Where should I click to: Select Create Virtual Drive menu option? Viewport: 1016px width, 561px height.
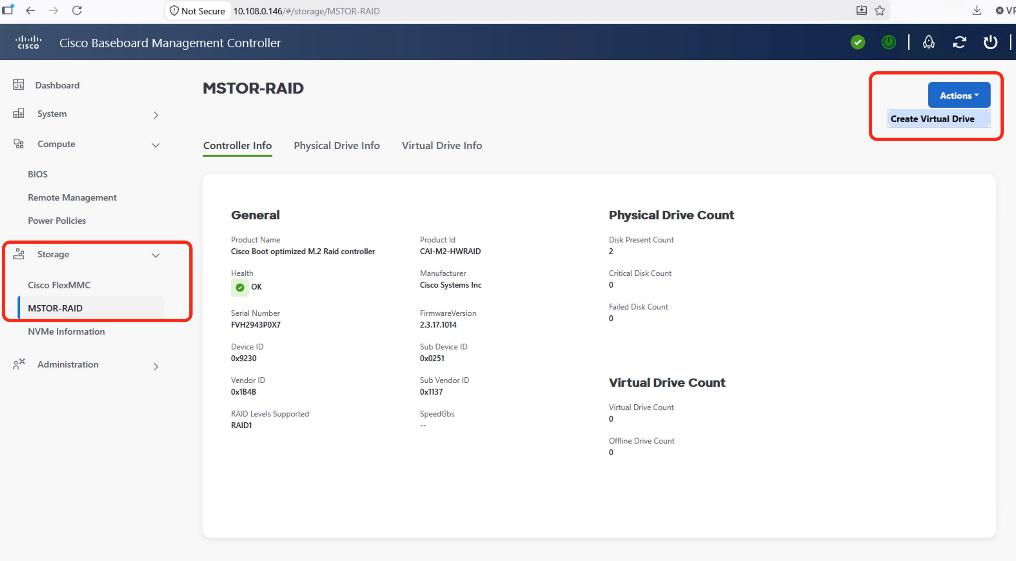click(x=938, y=119)
